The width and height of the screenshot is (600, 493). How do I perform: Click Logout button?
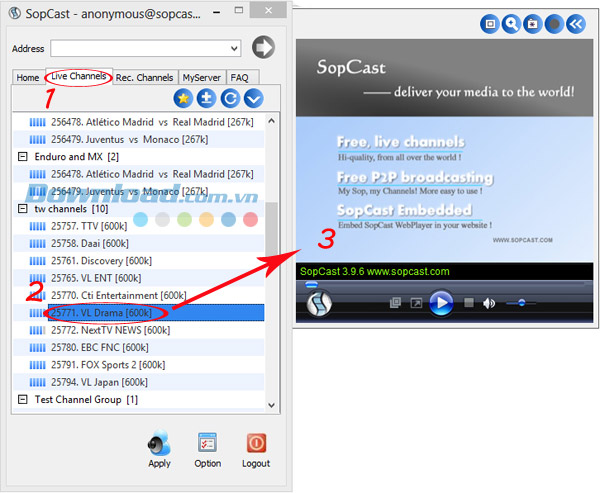[256, 450]
